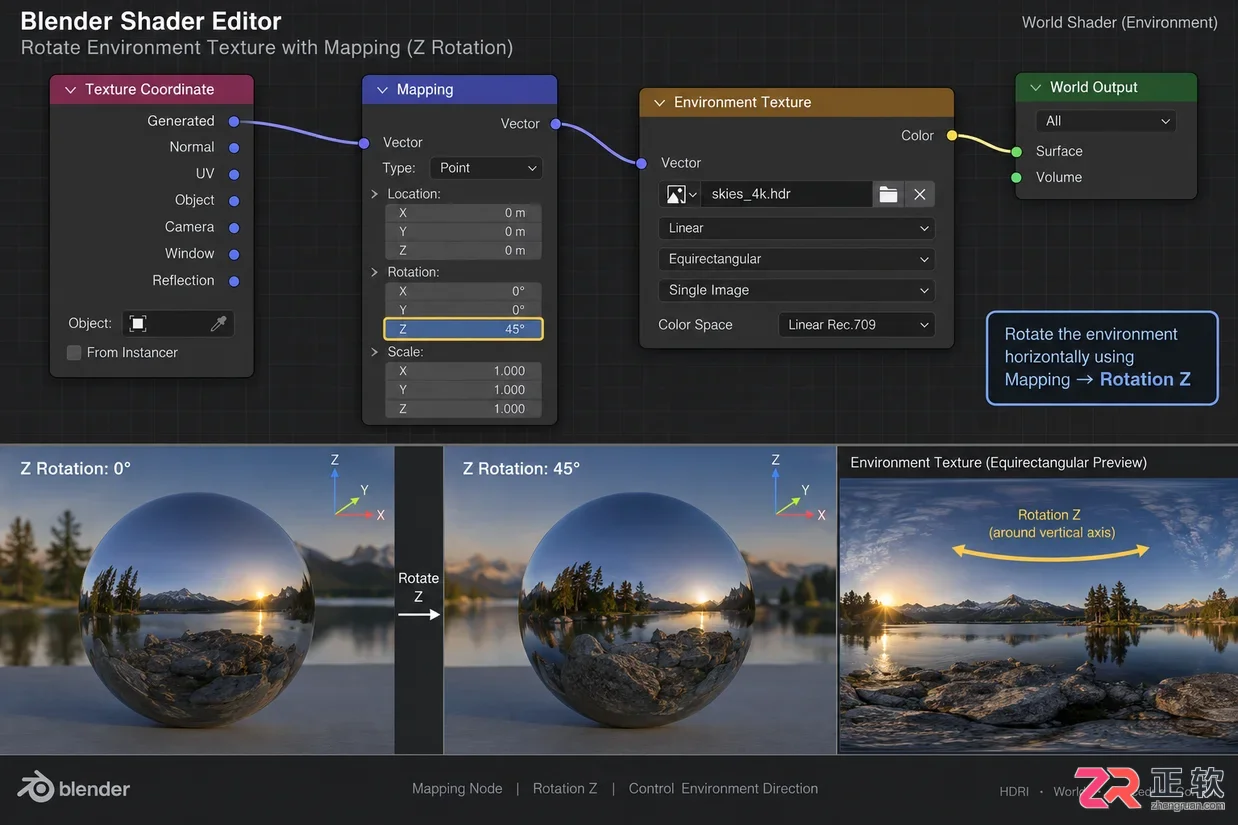Collapse the World Output node
1238x825 pixels.
[1035, 88]
